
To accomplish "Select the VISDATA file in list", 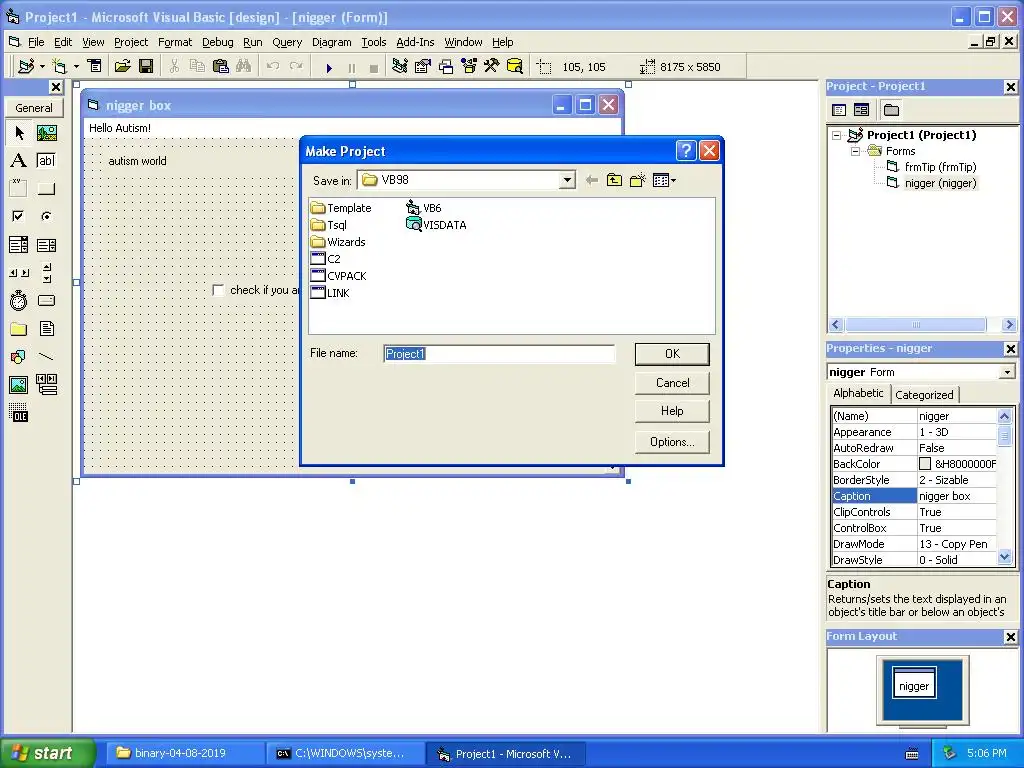I will (436, 225).
